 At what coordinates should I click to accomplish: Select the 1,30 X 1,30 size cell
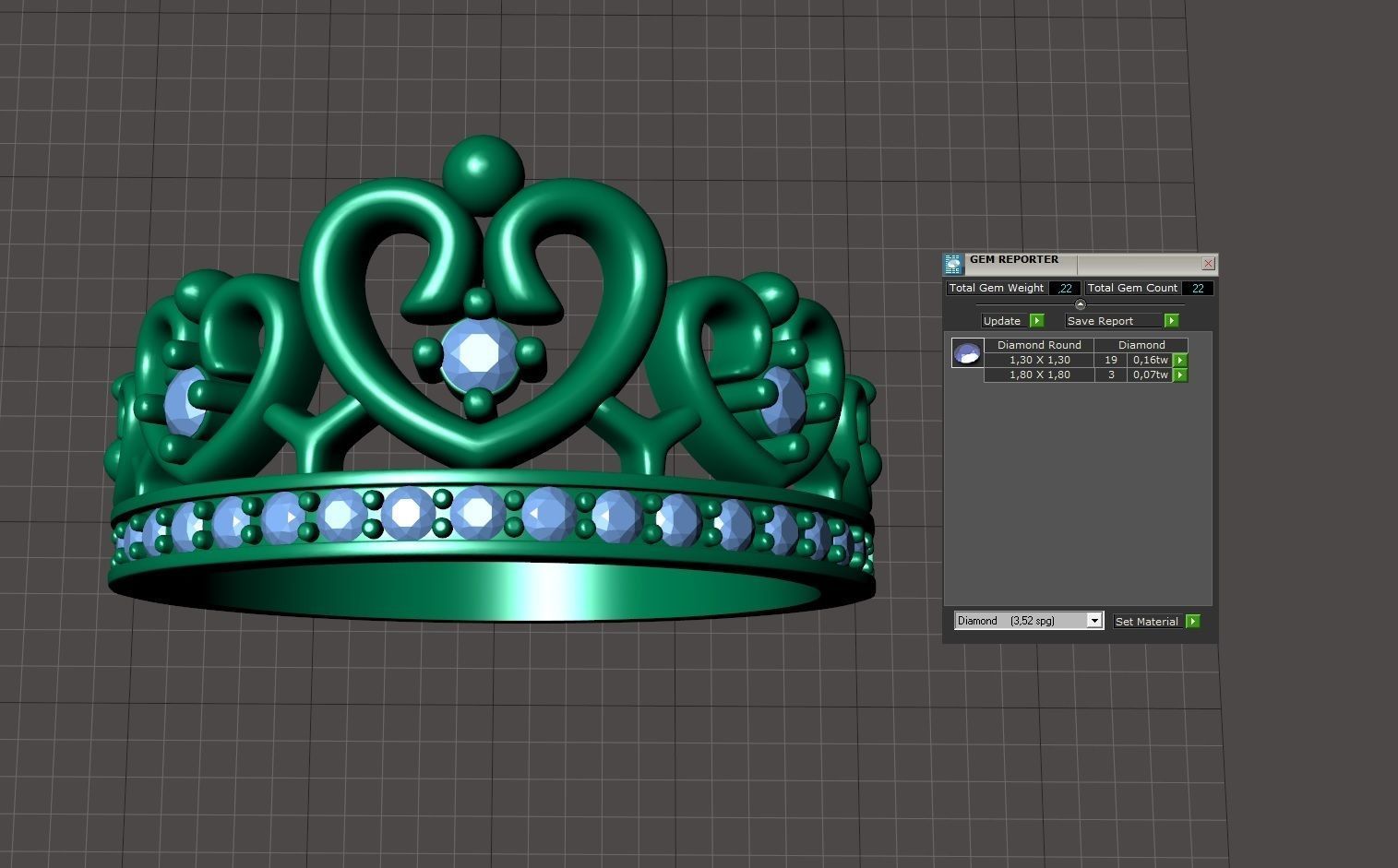(1039, 361)
